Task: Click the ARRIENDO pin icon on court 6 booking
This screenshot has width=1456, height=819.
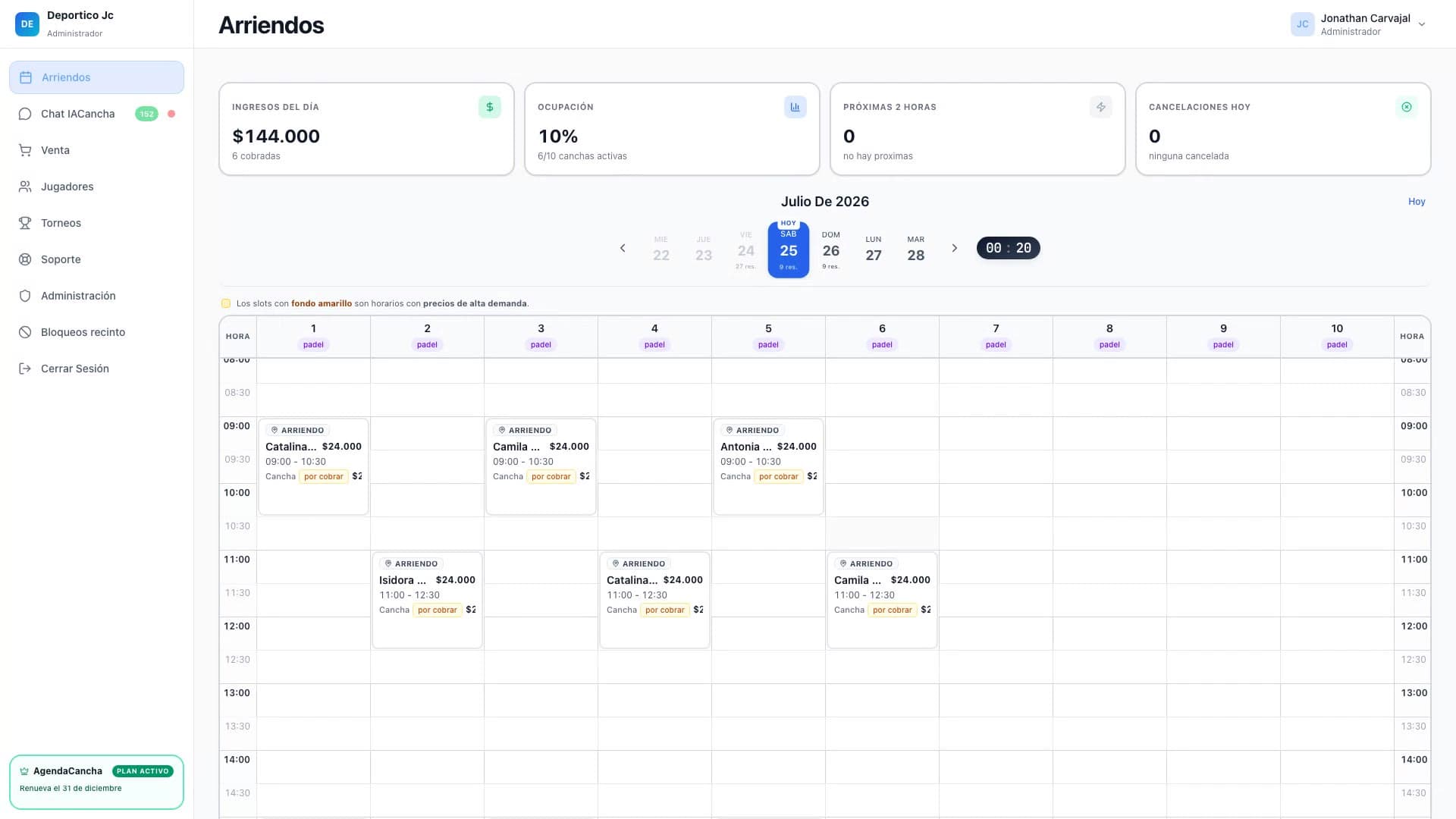Action: [843, 563]
